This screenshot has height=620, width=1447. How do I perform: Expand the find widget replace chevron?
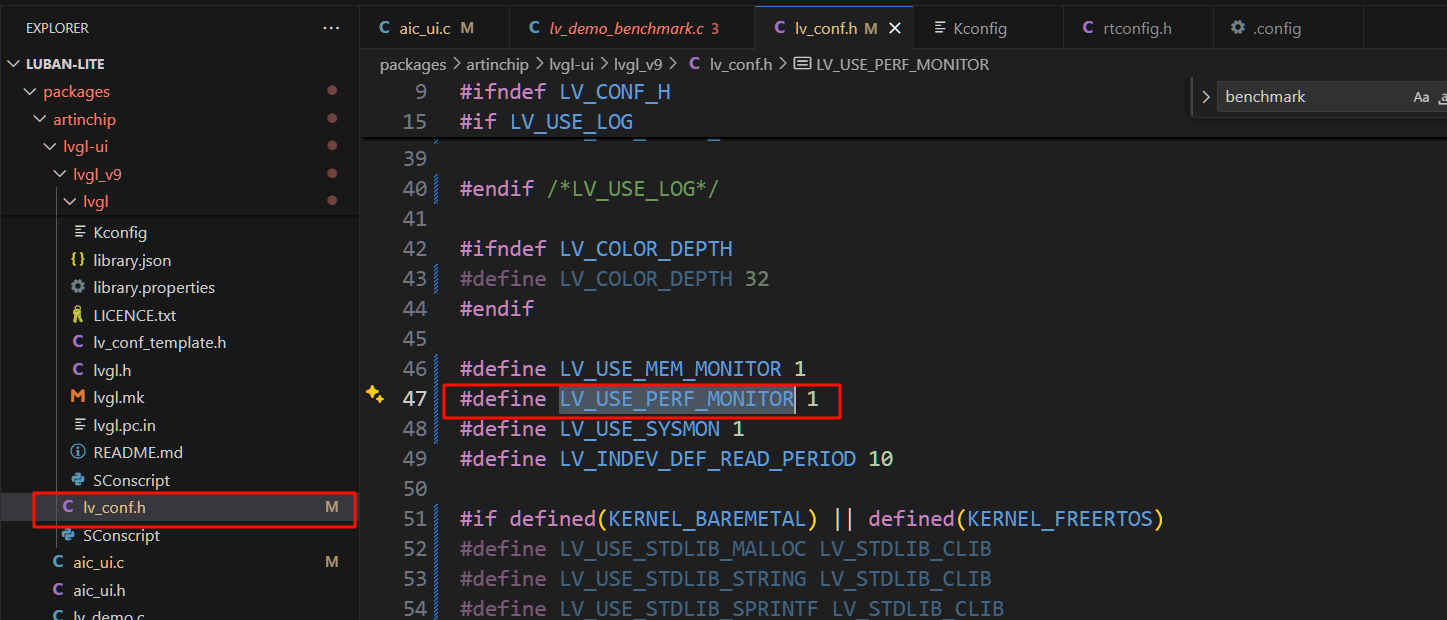click(1205, 97)
